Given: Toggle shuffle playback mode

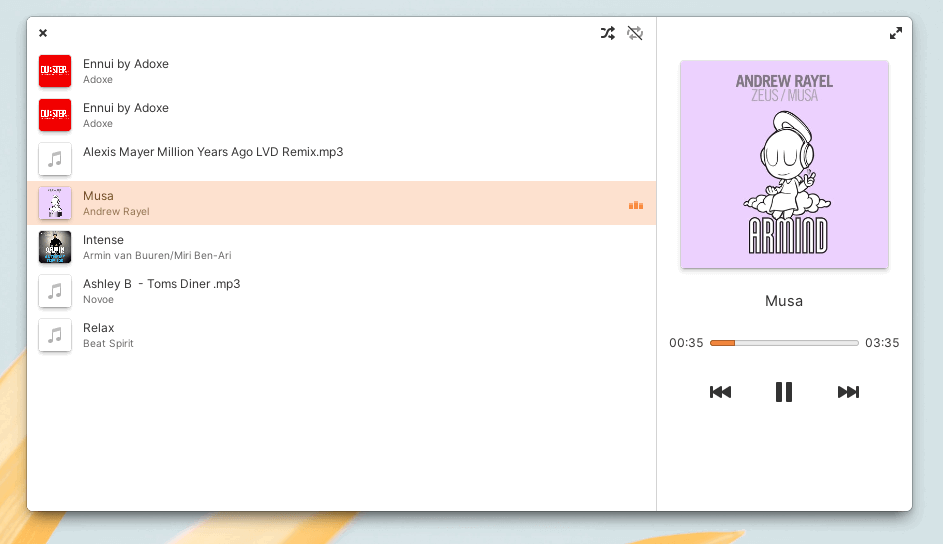Looking at the screenshot, I should coord(607,33).
